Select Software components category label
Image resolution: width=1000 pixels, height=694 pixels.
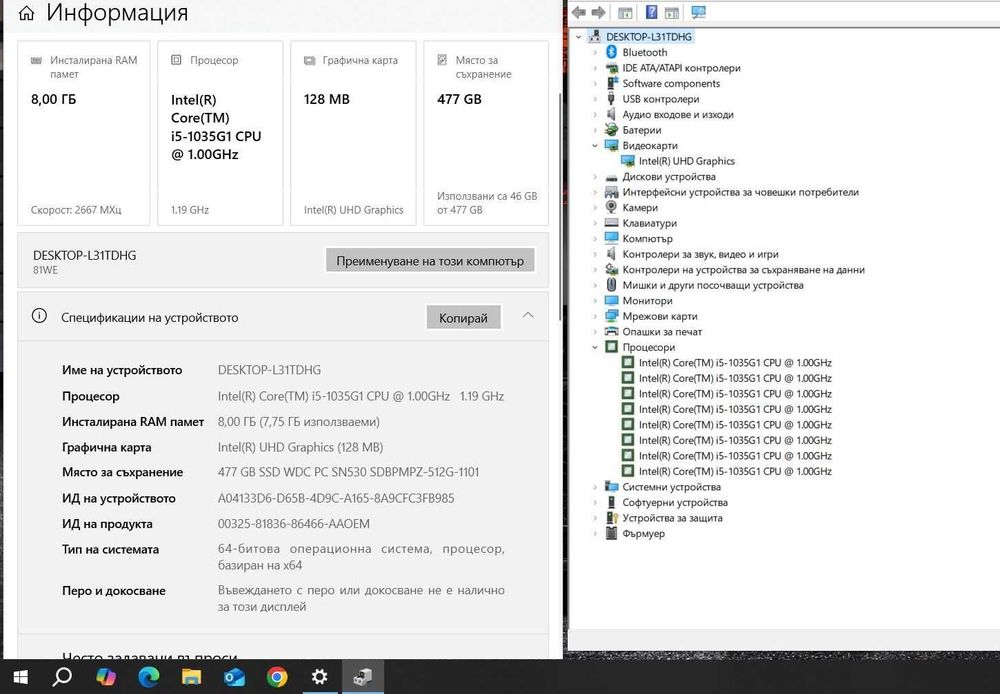point(671,84)
